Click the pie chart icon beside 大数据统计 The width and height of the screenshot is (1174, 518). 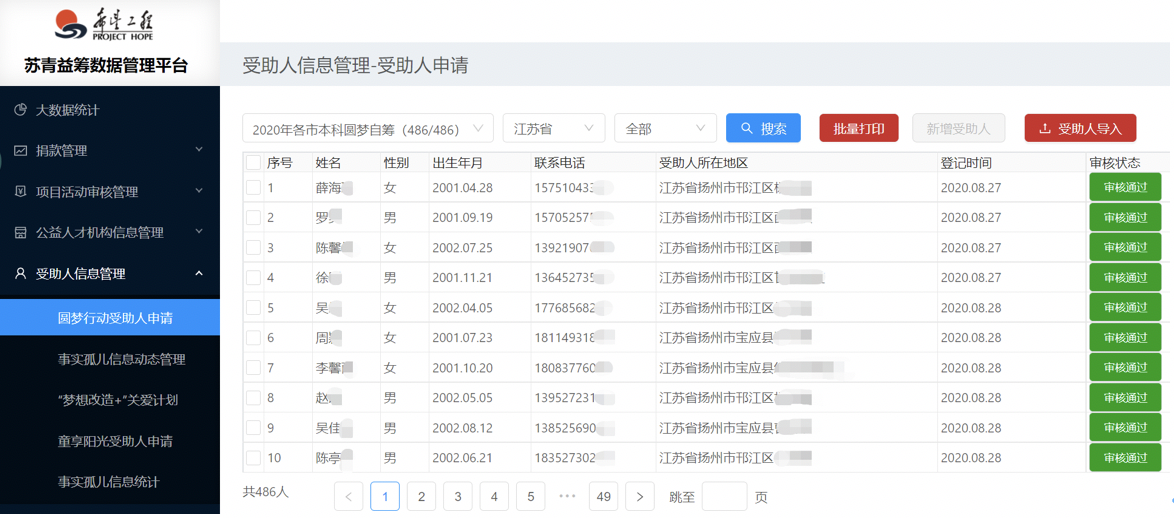pos(21,110)
